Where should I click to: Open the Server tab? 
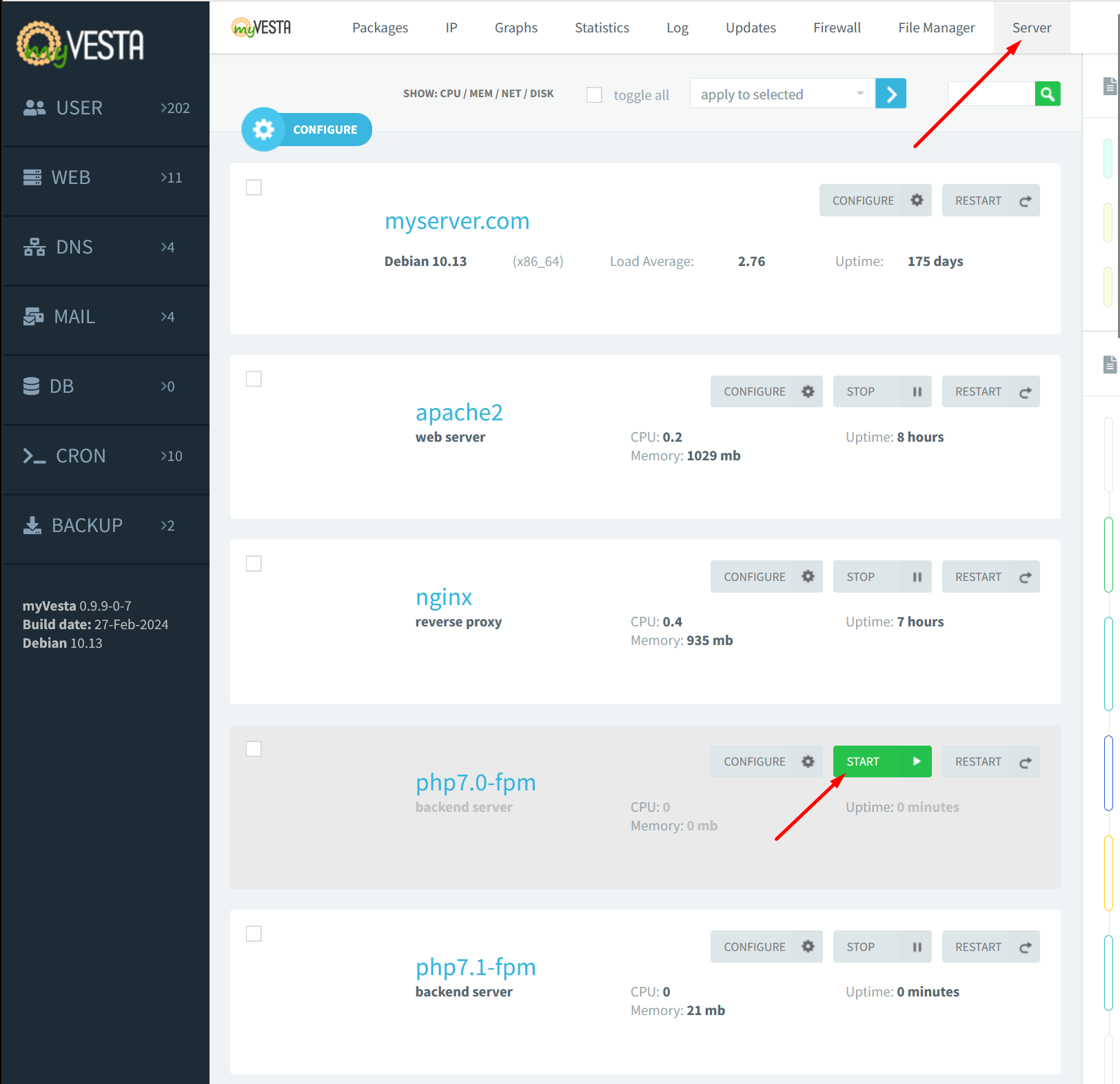click(1032, 28)
